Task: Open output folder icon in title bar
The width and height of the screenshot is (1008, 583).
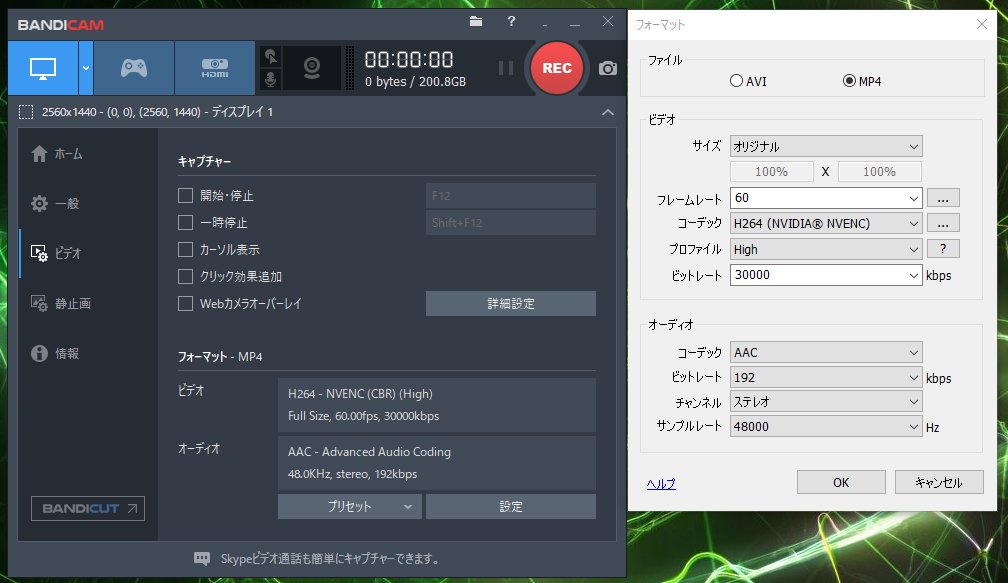Action: 476,21
